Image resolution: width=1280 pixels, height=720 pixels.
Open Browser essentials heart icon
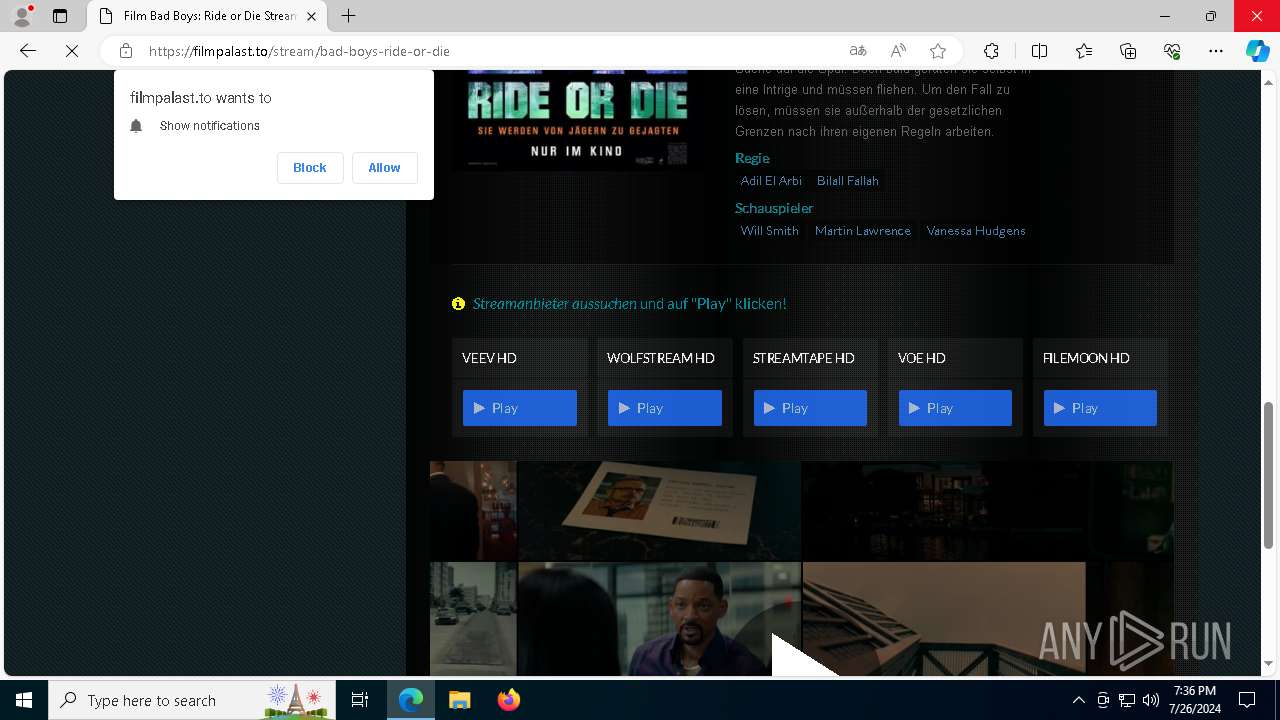pos(1172,51)
